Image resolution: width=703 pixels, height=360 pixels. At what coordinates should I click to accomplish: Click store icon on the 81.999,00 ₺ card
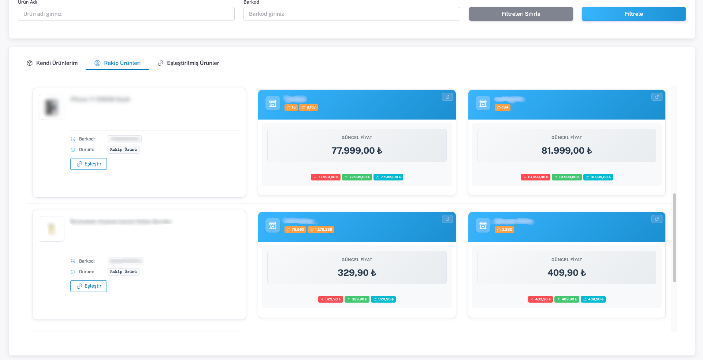click(483, 104)
